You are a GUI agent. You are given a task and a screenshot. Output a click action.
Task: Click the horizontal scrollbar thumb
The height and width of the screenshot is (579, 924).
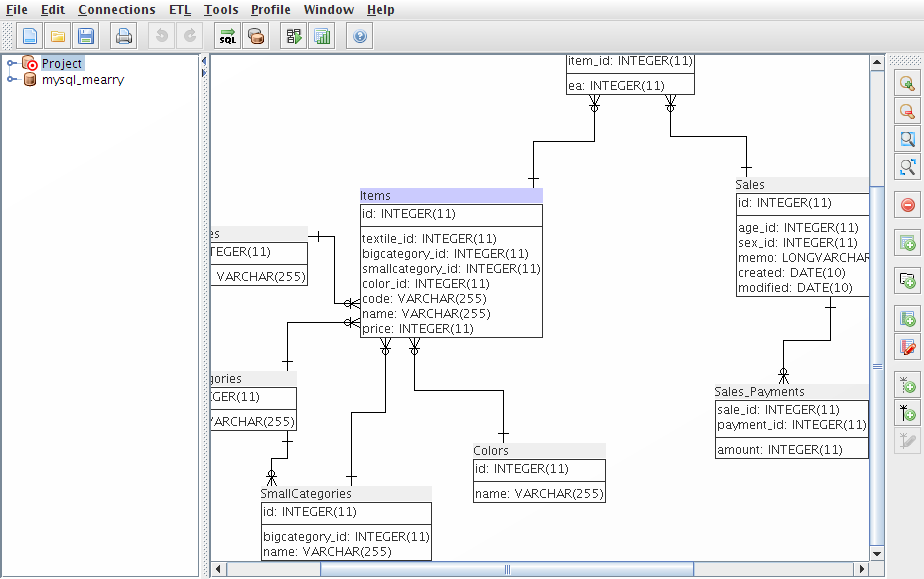[506, 569]
